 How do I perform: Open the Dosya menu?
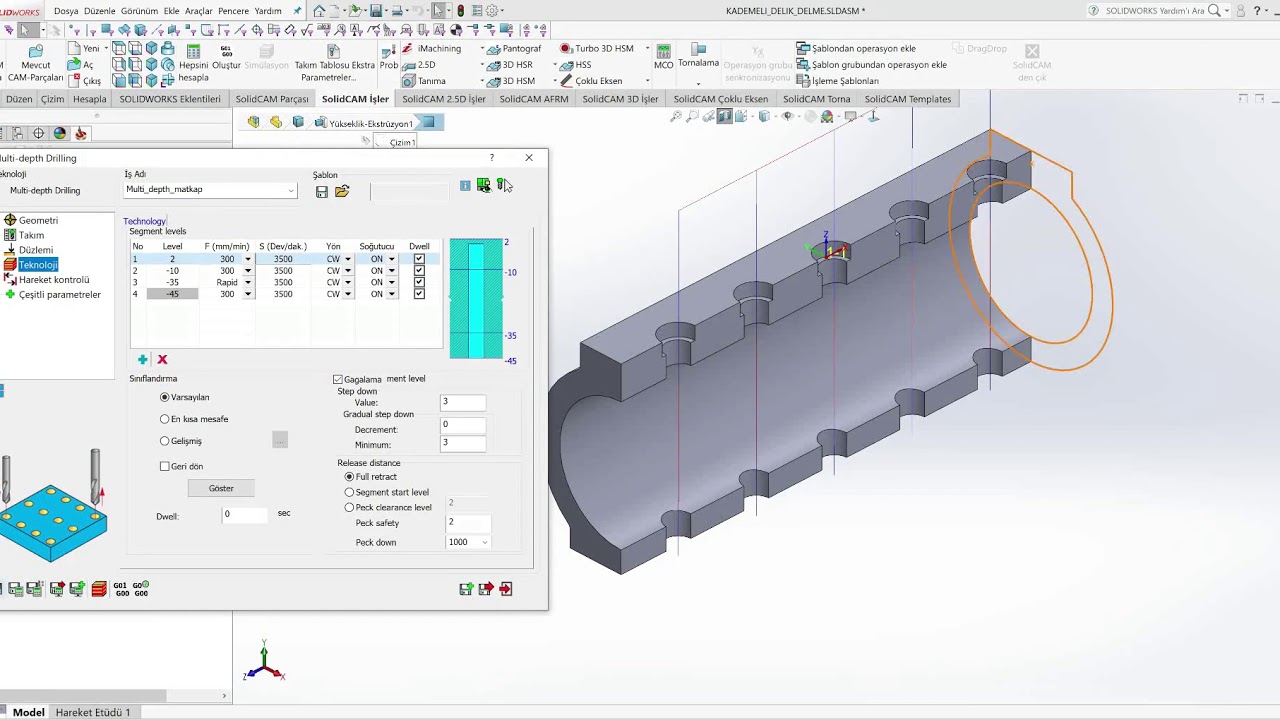[x=66, y=11]
